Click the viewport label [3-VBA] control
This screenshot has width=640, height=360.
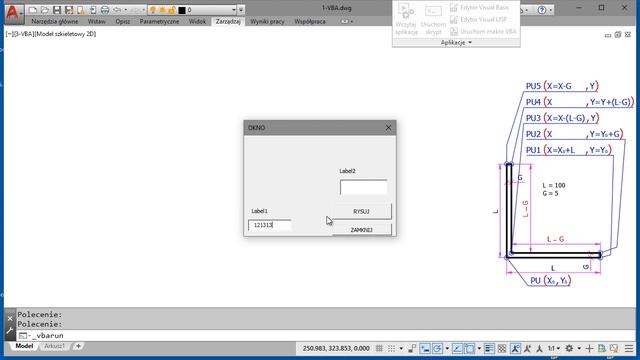point(23,34)
